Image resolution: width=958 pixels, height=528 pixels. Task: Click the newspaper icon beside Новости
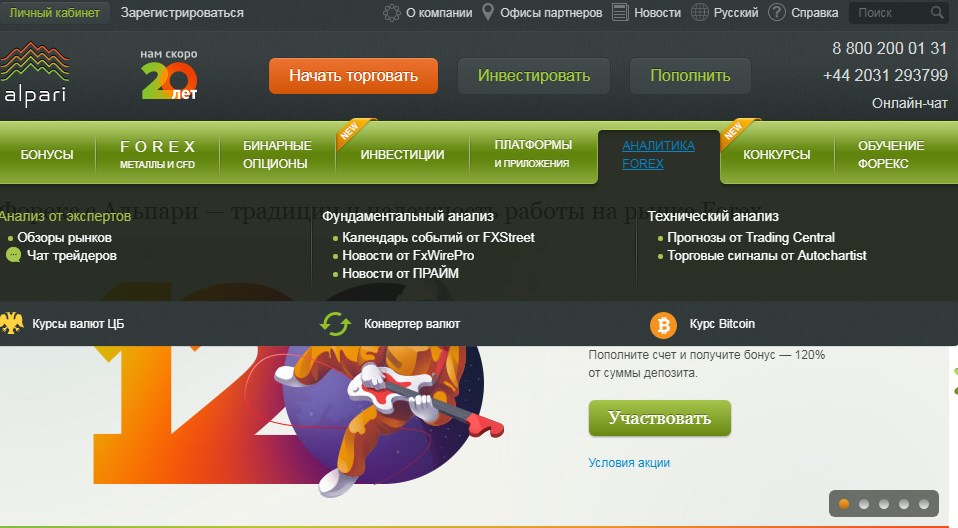pos(620,12)
